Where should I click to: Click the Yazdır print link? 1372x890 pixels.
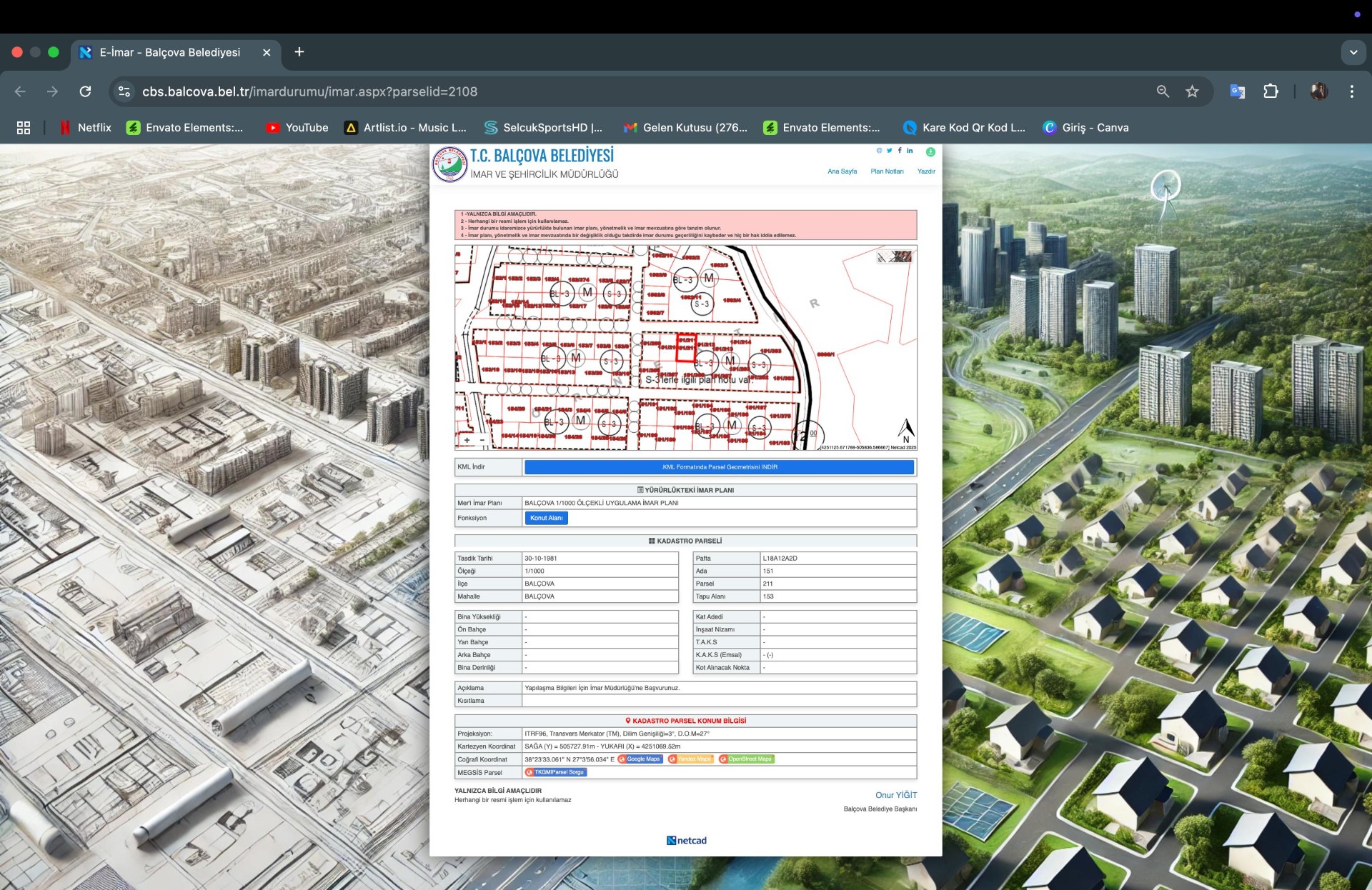[x=926, y=171]
